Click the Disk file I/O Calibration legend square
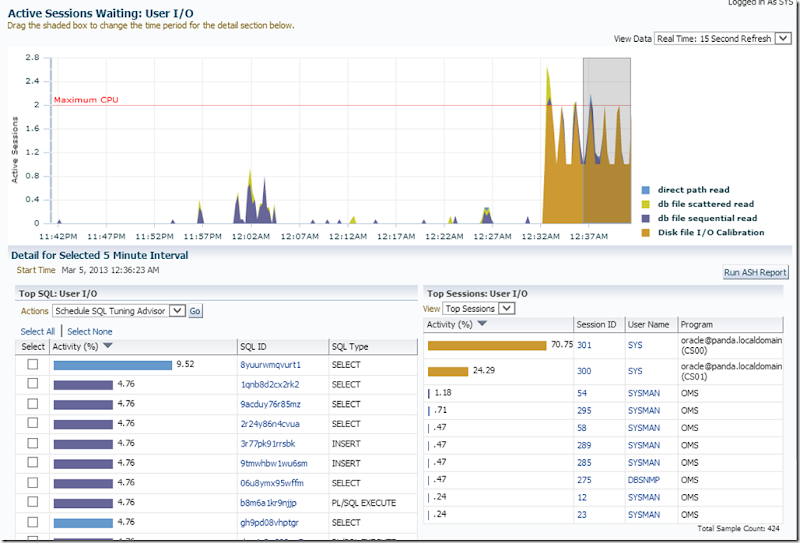 click(x=646, y=232)
